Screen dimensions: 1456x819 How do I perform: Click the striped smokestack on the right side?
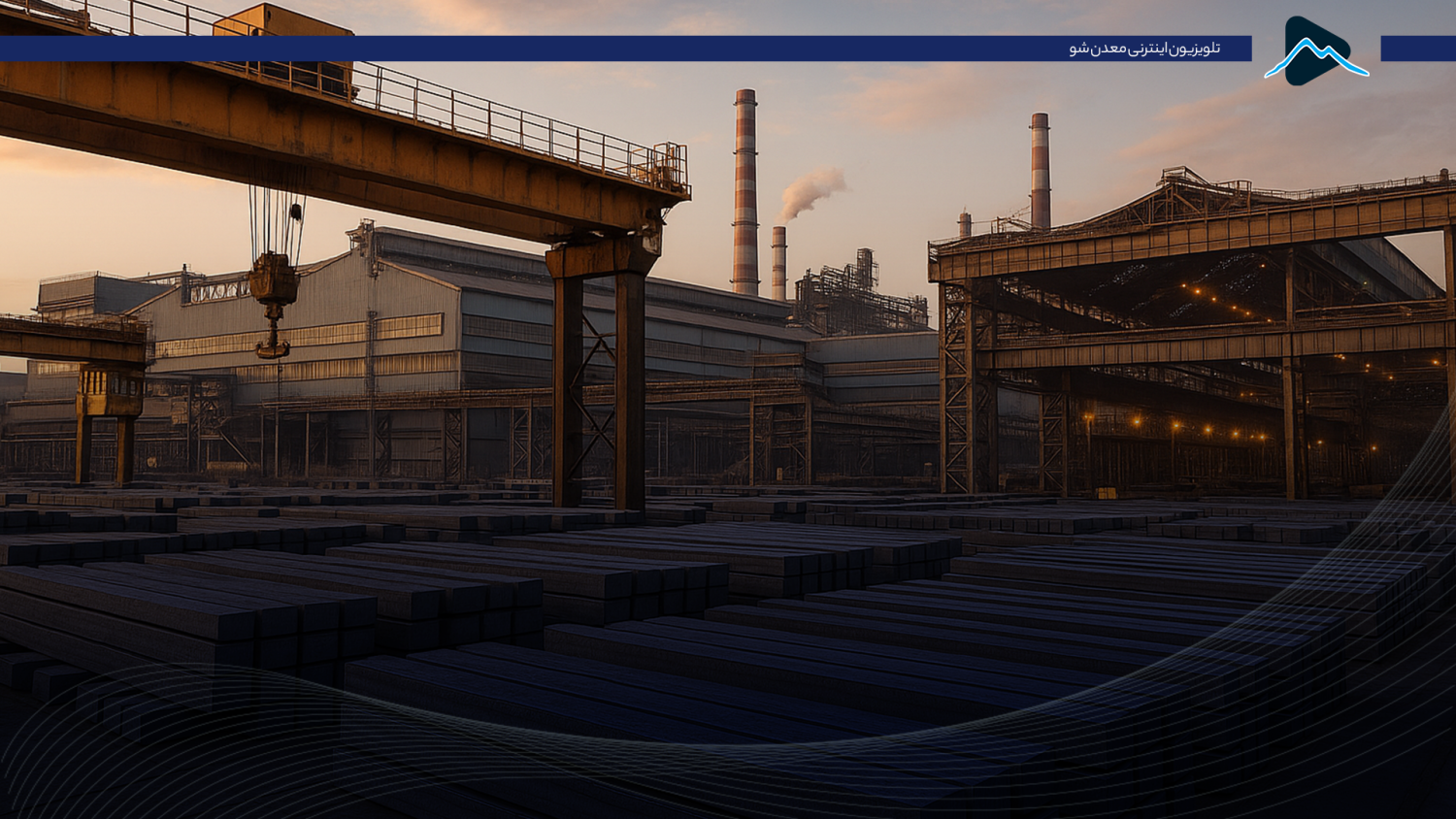click(1040, 171)
